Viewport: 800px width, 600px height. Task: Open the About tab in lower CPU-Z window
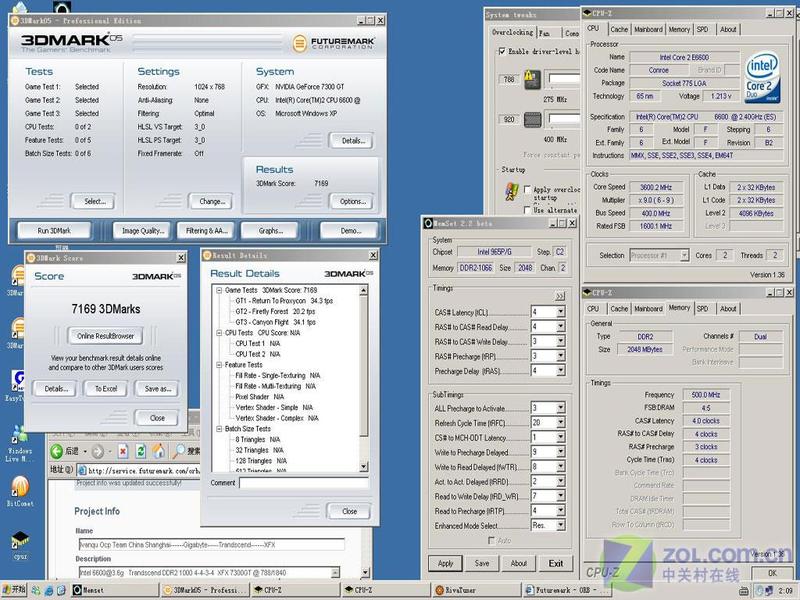point(728,309)
